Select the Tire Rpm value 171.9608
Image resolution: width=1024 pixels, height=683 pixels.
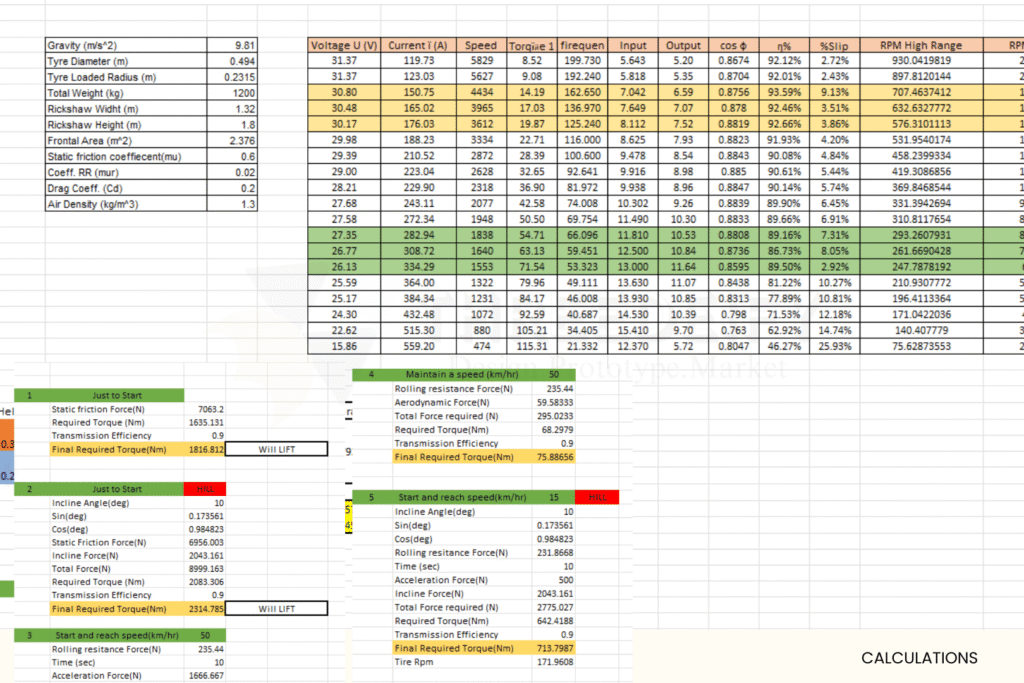[554, 661]
